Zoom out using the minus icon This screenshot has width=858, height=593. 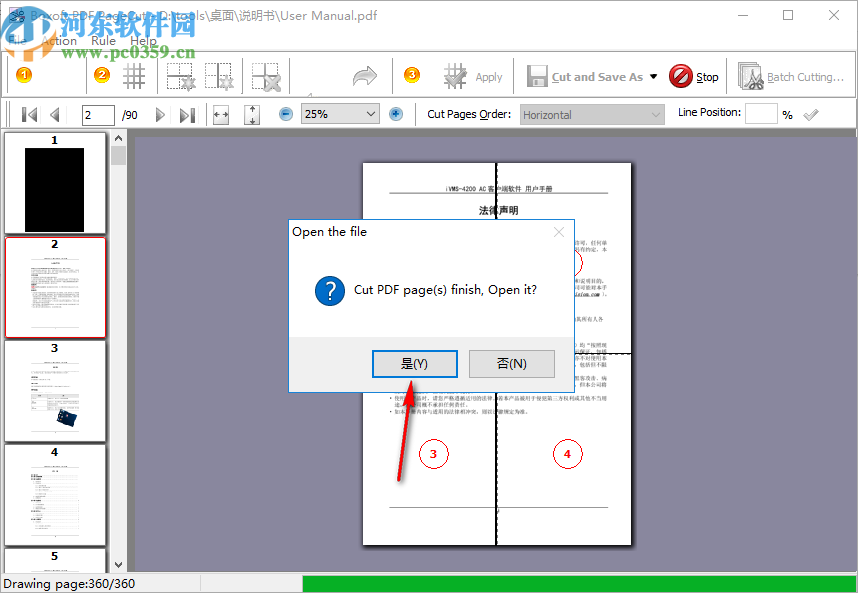(285, 113)
